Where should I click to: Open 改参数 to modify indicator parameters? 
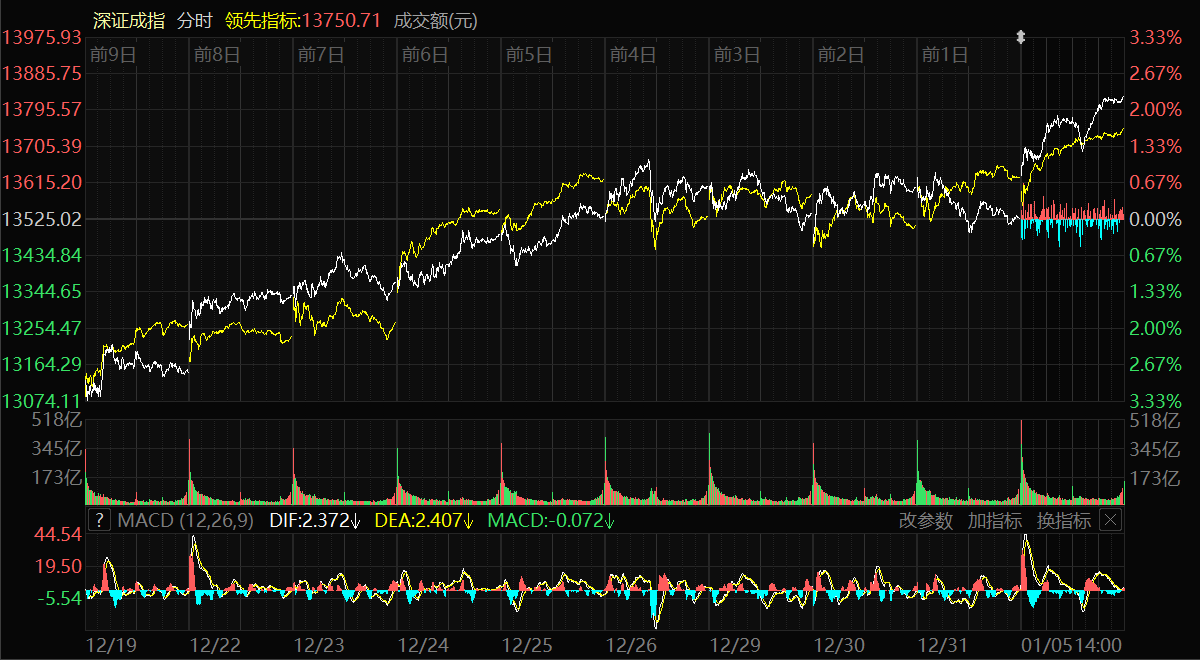[x=925, y=521]
